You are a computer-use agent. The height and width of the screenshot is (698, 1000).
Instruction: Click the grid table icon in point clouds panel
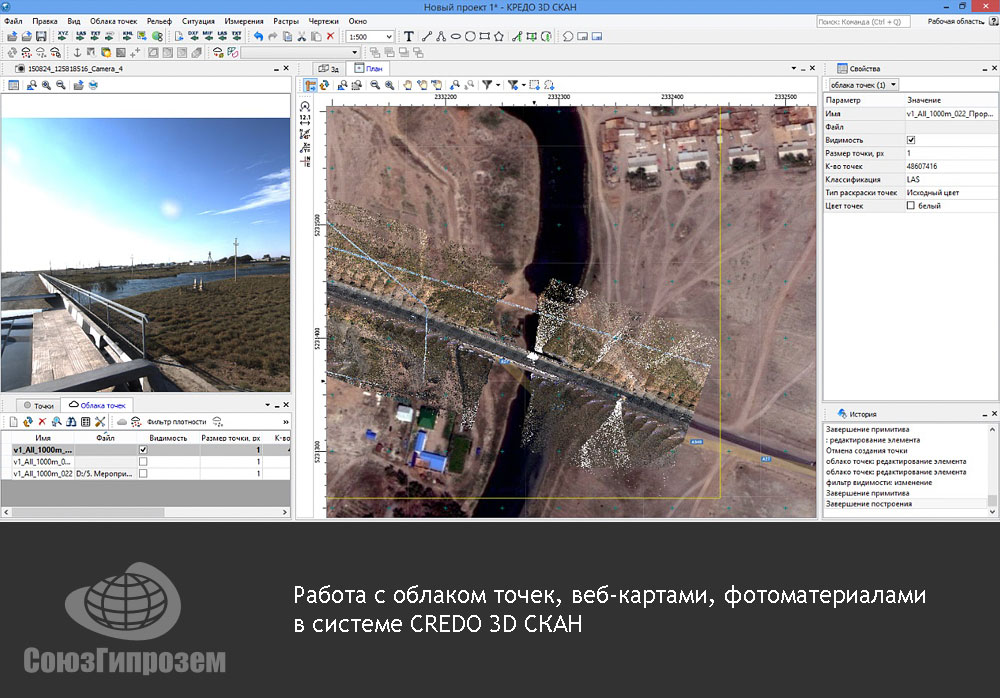point(85,422)
